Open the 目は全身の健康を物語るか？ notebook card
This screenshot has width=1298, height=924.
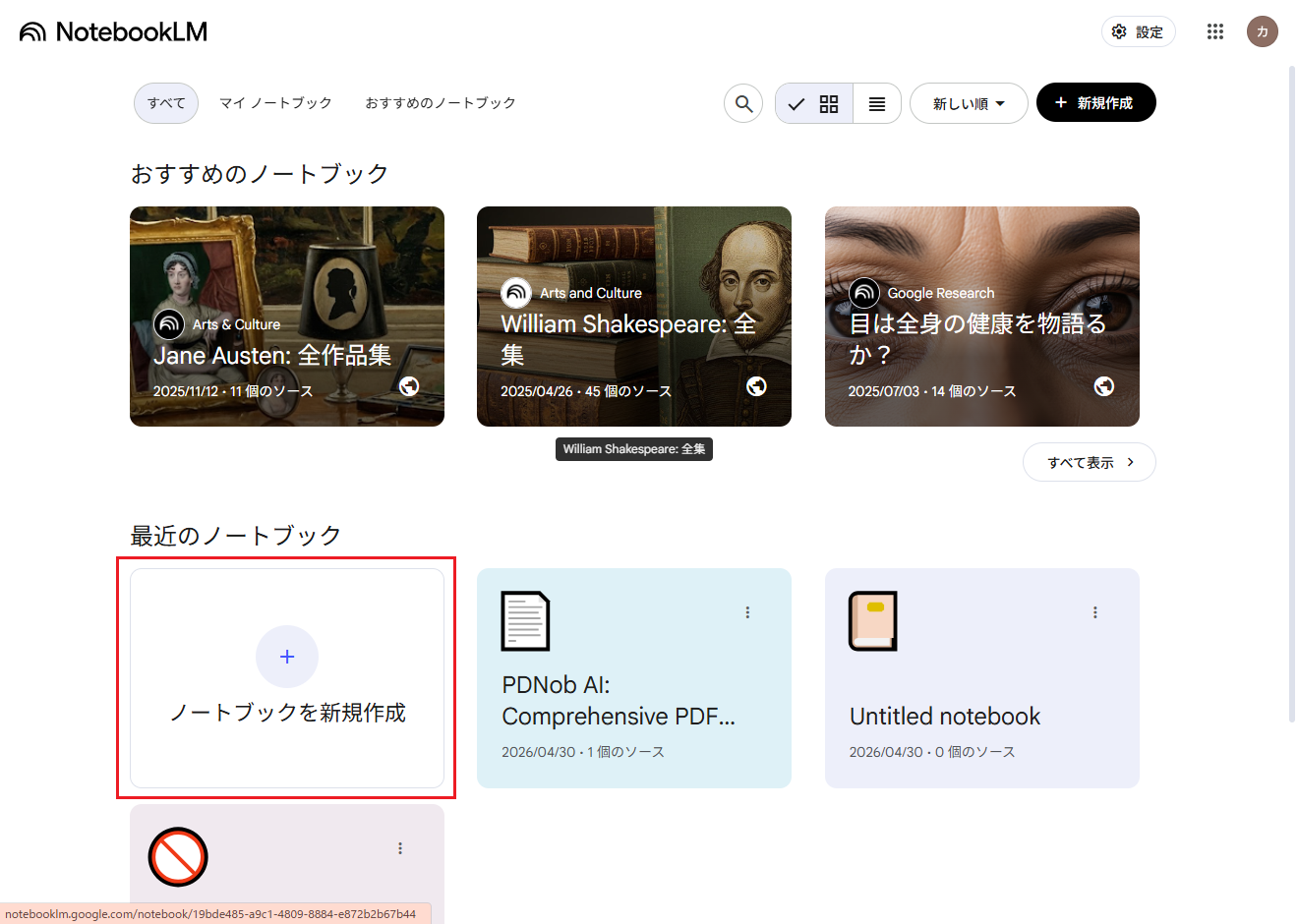[x=982, y=317]
